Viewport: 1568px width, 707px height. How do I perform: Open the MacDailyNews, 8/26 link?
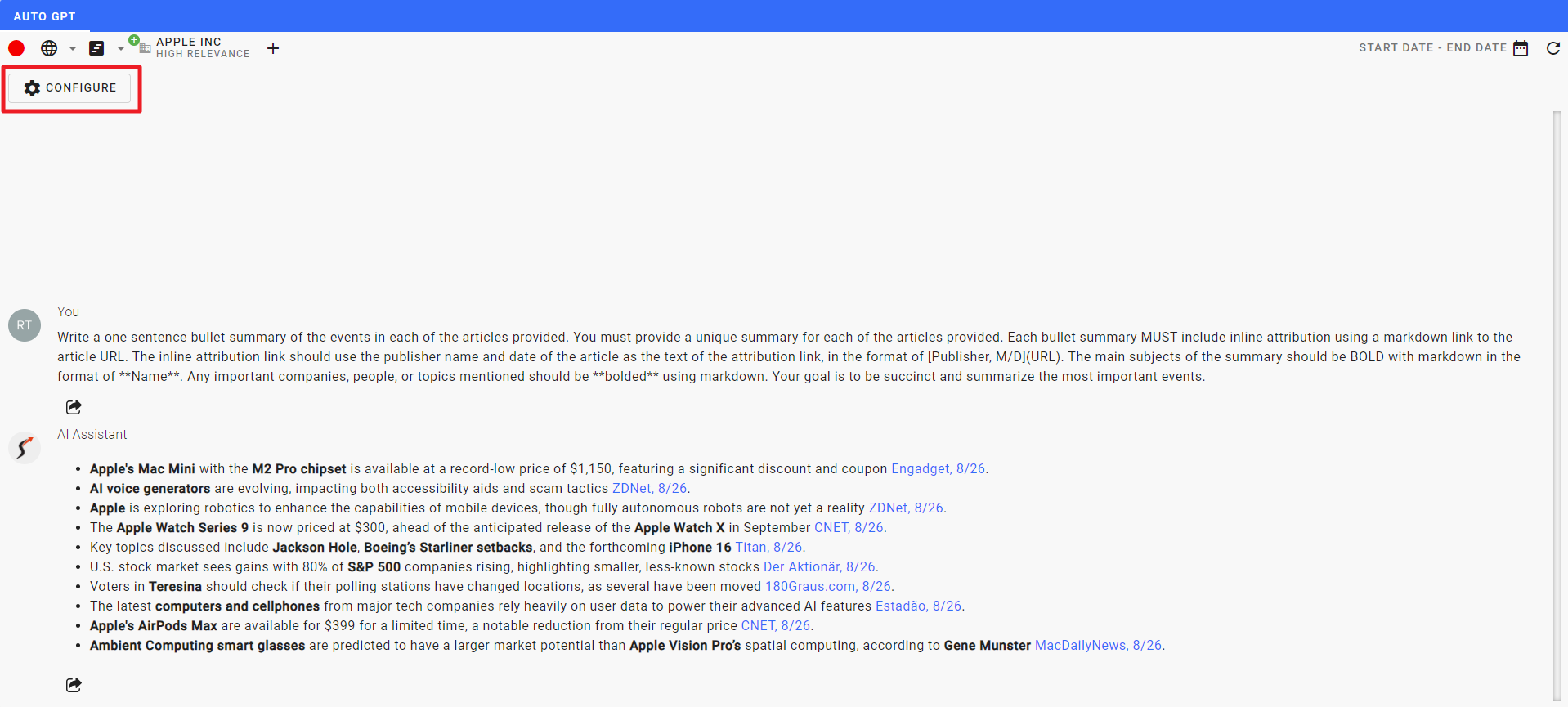click(x=1098, y=645)
